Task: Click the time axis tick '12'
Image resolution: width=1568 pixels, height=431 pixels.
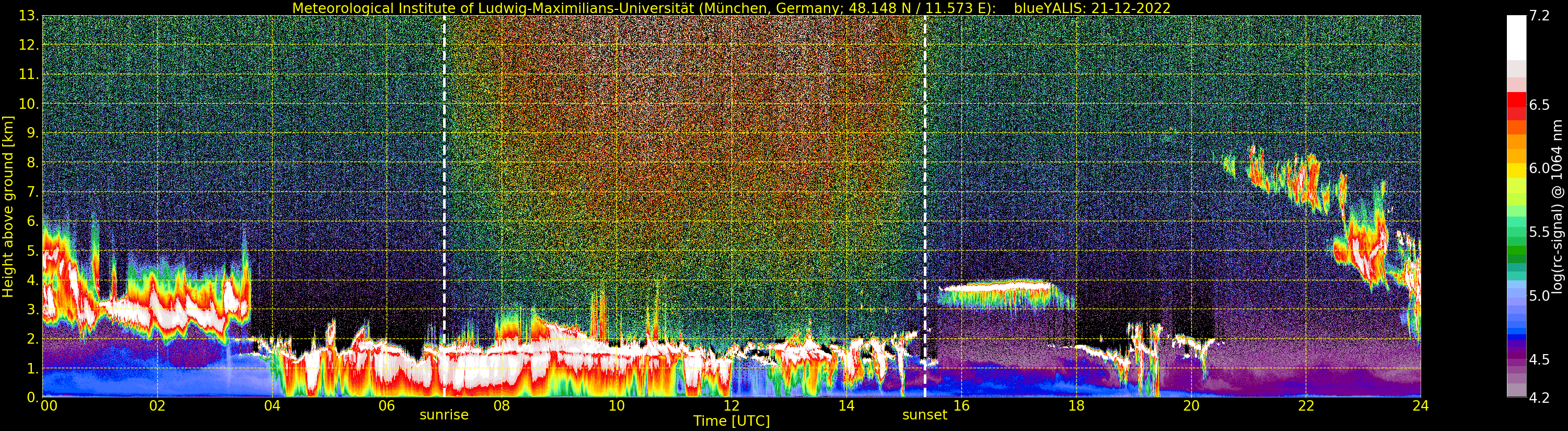Action: (x=731, y=405)
